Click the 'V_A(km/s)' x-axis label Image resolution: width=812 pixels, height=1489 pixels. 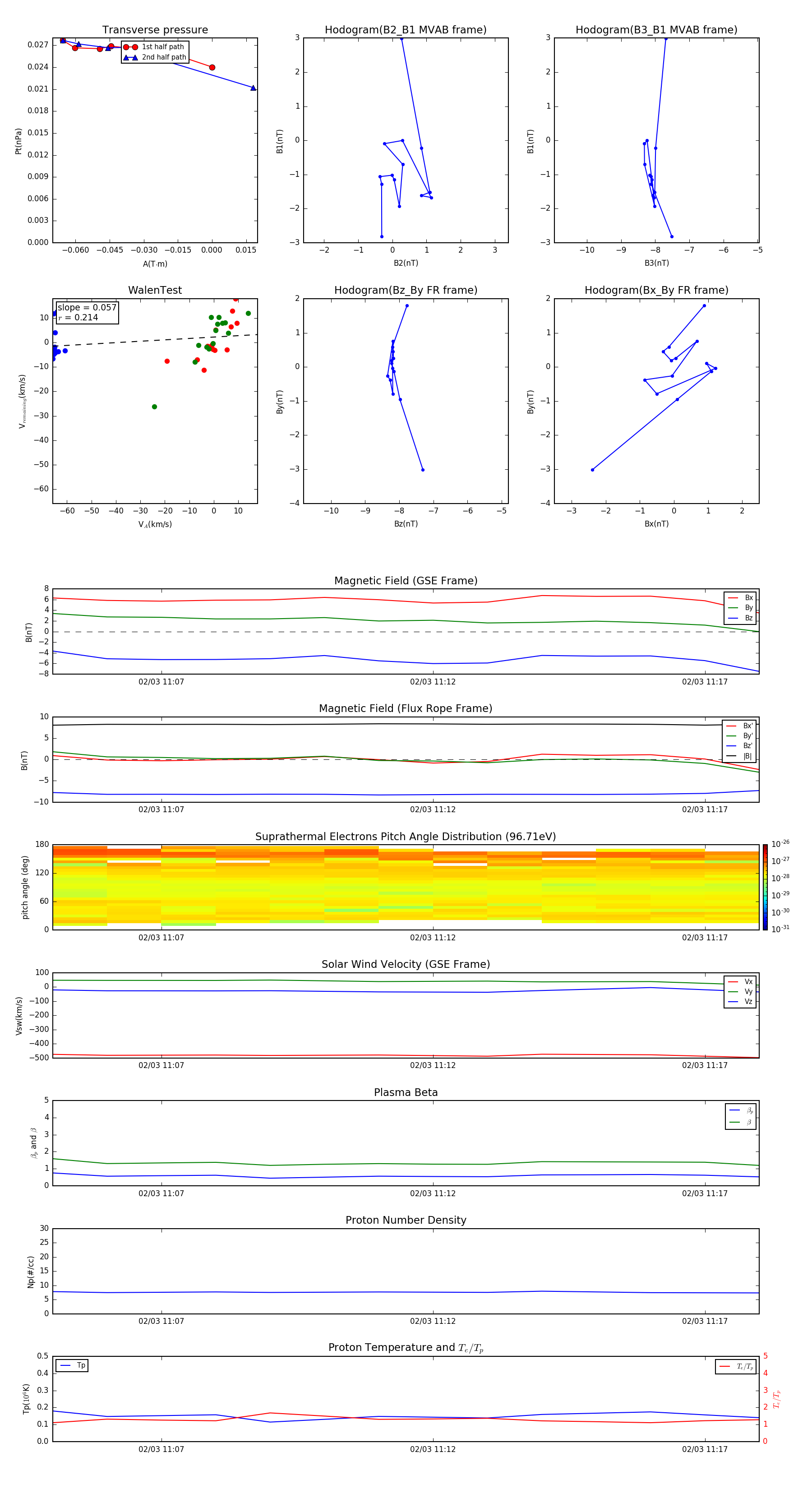tap(155, 524)
